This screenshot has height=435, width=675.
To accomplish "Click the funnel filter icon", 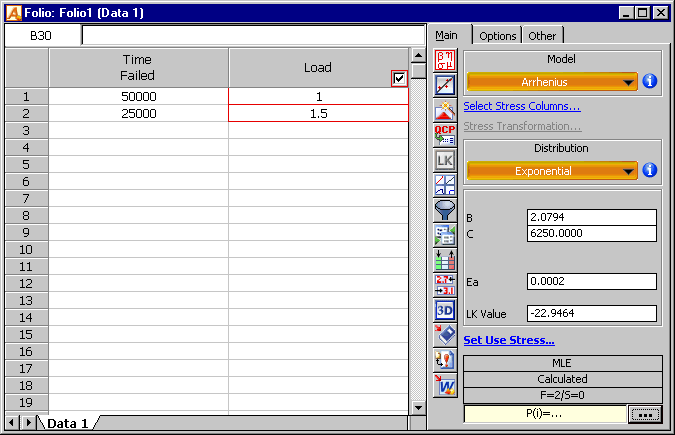I will click(x=445, y=210).
